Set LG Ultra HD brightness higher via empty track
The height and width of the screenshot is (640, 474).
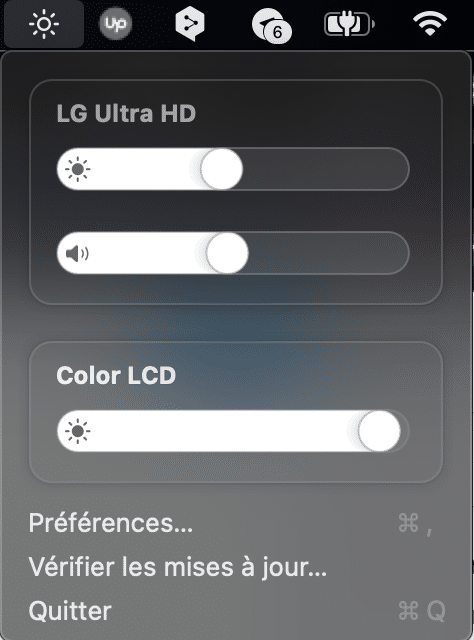[326, 169]
